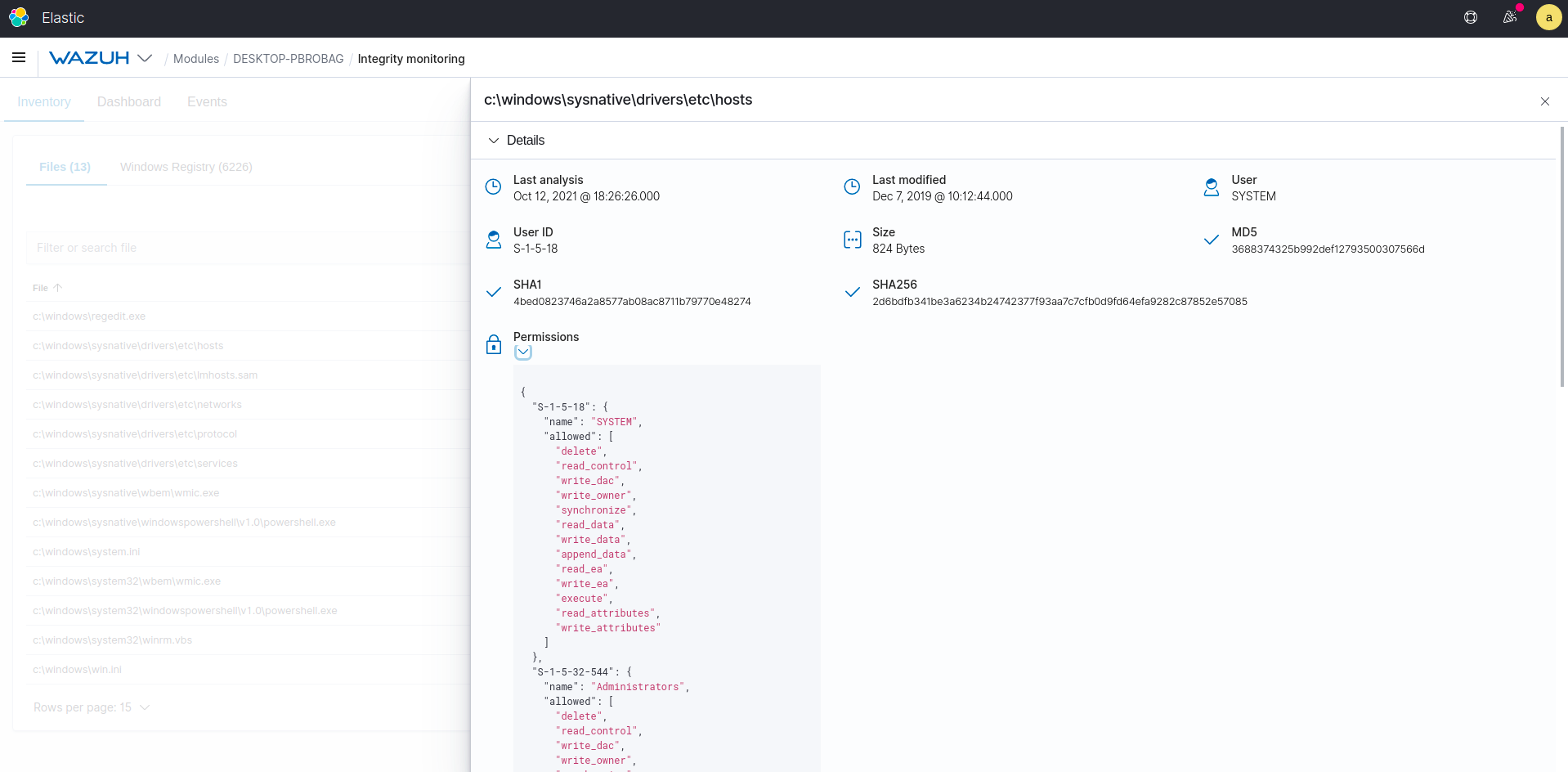This screenshot has width=1568, height=772.
Task: Open the win.ini file row
Action: 248,670
